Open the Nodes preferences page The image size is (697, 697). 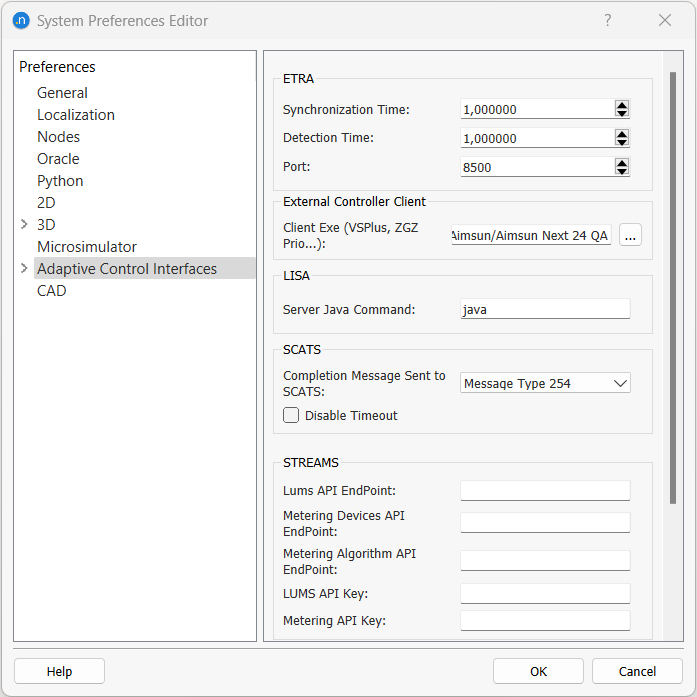(x=59, y=137)
